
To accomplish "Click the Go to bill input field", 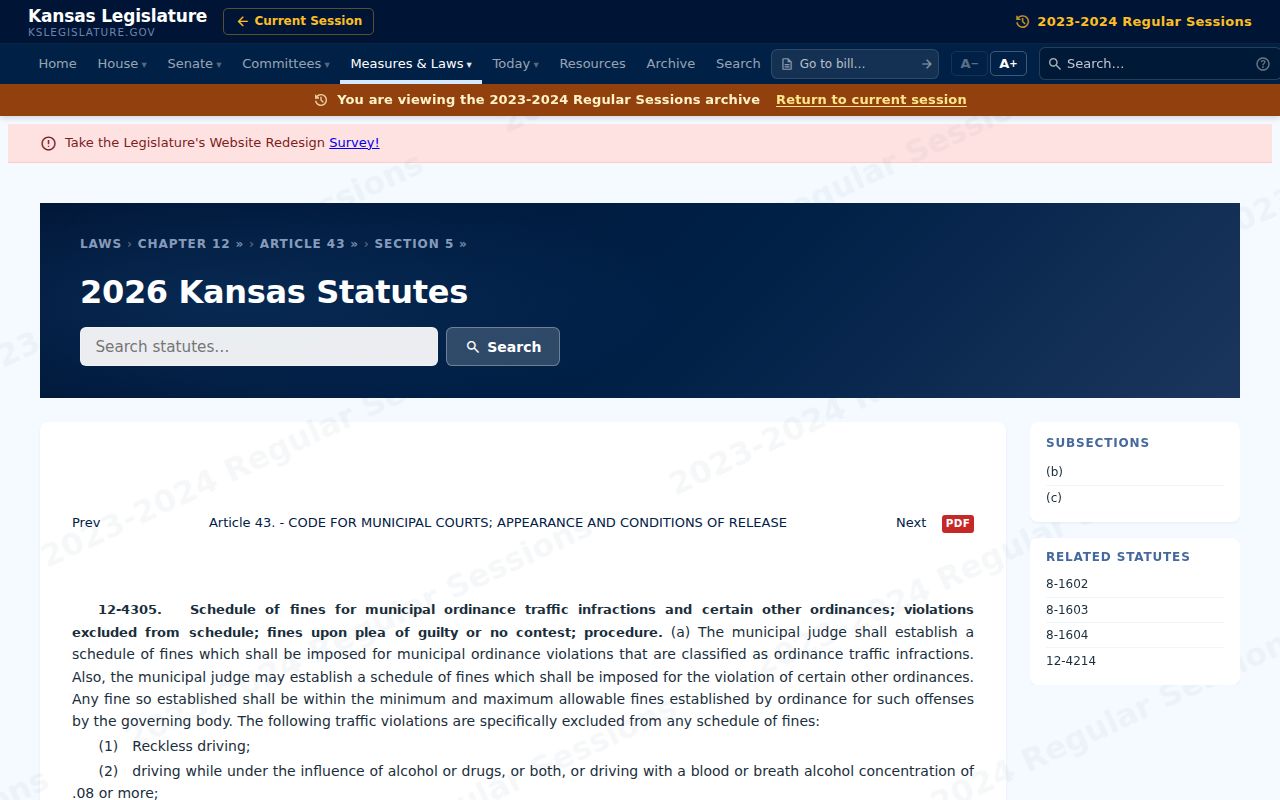I will point(856,64).
